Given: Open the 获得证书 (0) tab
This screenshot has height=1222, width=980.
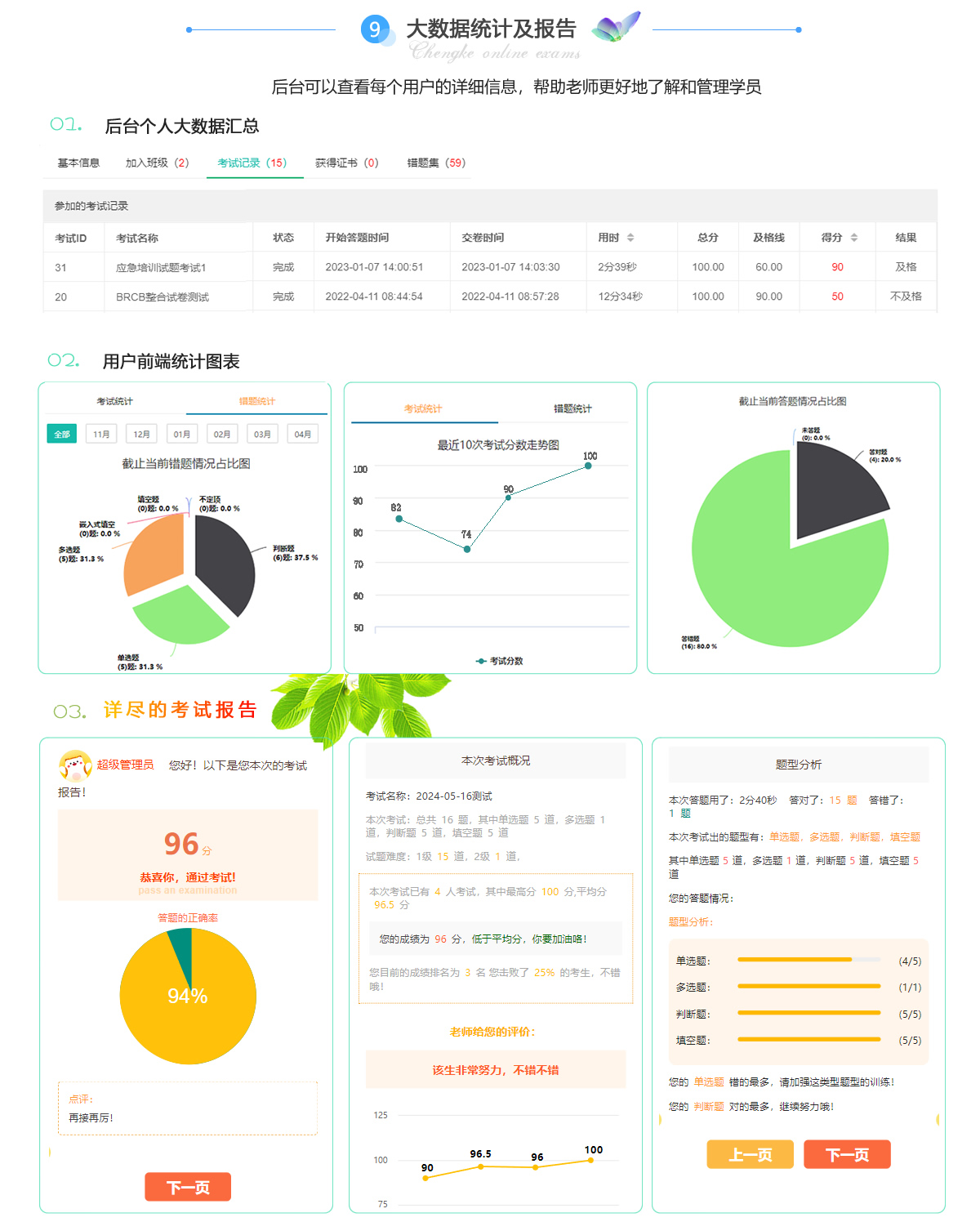Looking at the screenshot, I should tap(346, 163).
